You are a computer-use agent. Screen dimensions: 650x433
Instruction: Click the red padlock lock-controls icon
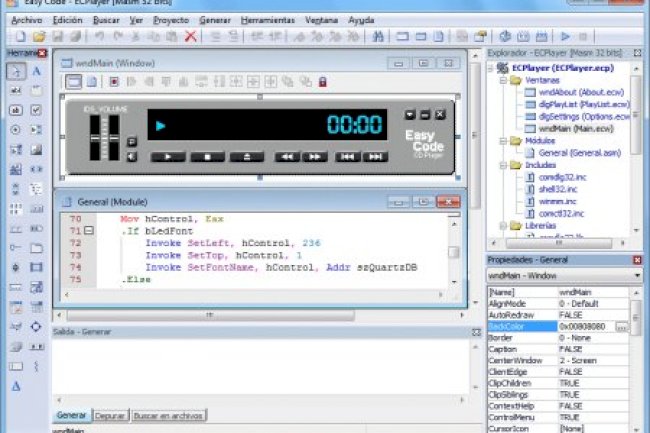pos(114,81)
